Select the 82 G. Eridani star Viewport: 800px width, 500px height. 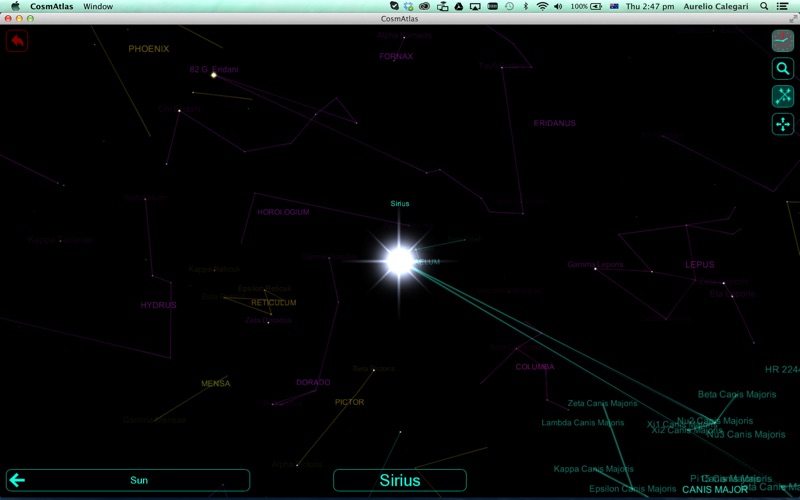point(214,75)
